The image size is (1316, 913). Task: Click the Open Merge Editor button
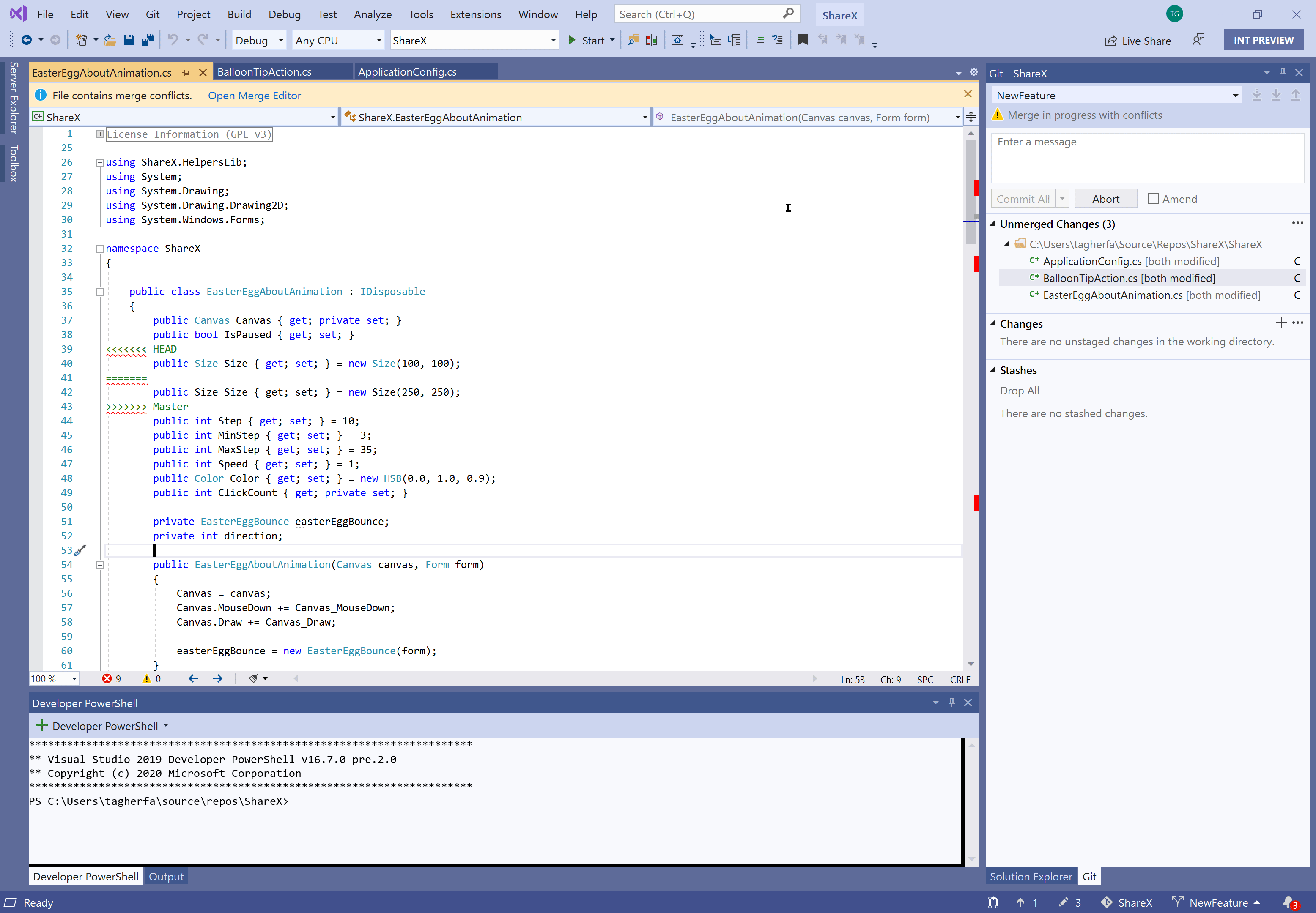pyautogui.click(x=253, y=95)
